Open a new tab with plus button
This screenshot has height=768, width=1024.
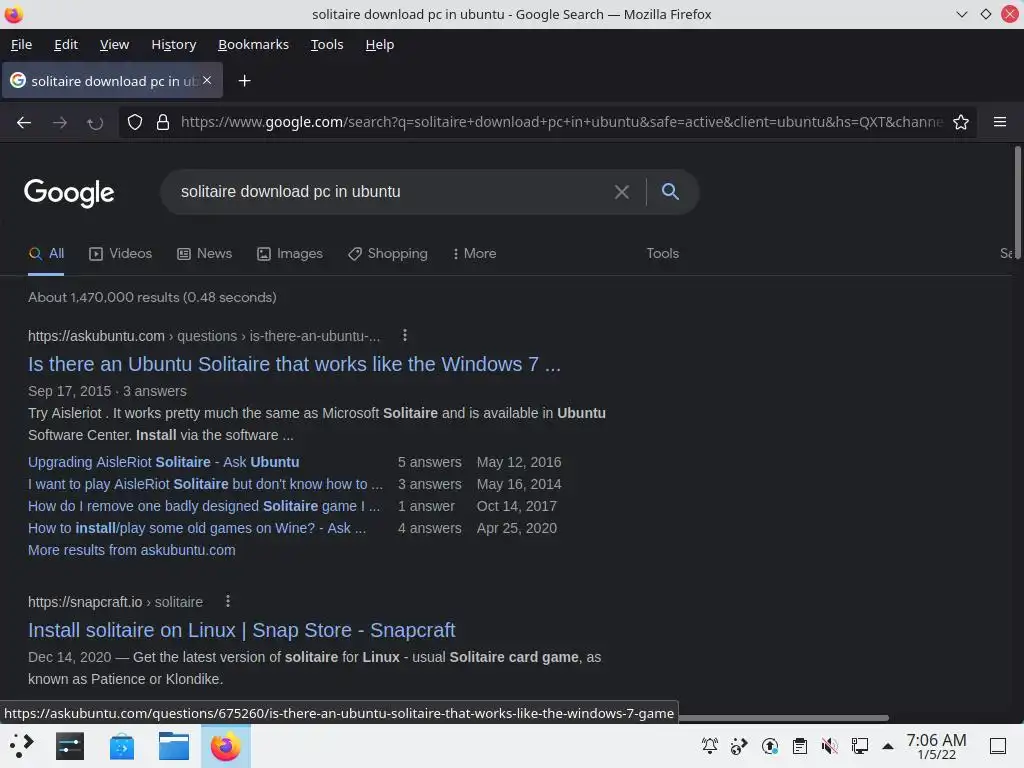click(x=244, y=80)
